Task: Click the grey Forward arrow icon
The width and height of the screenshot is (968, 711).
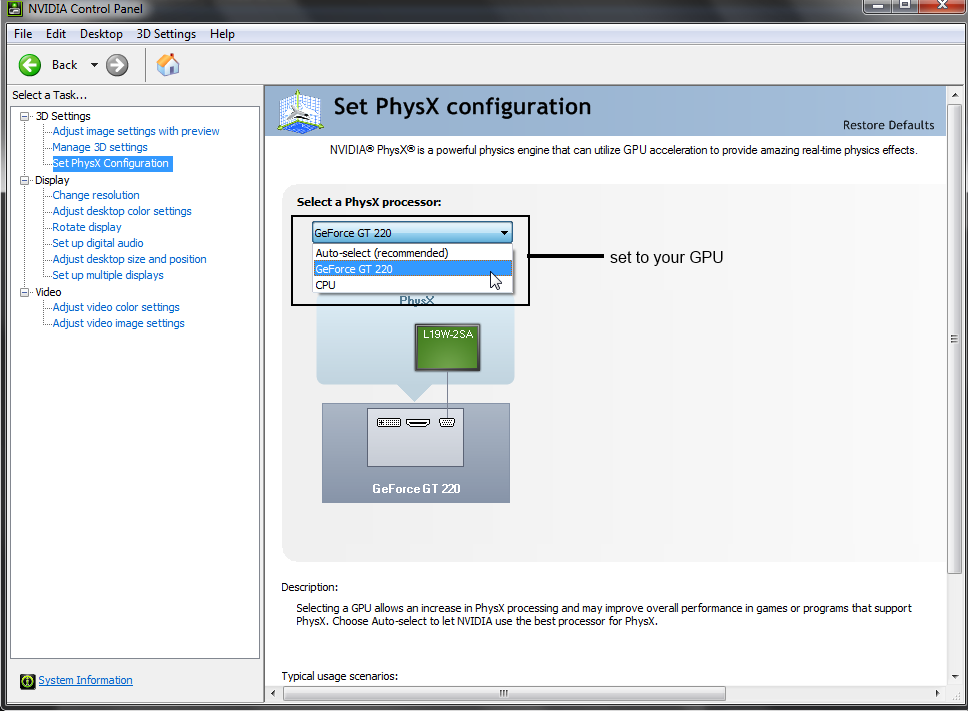Action: point(117,65)
